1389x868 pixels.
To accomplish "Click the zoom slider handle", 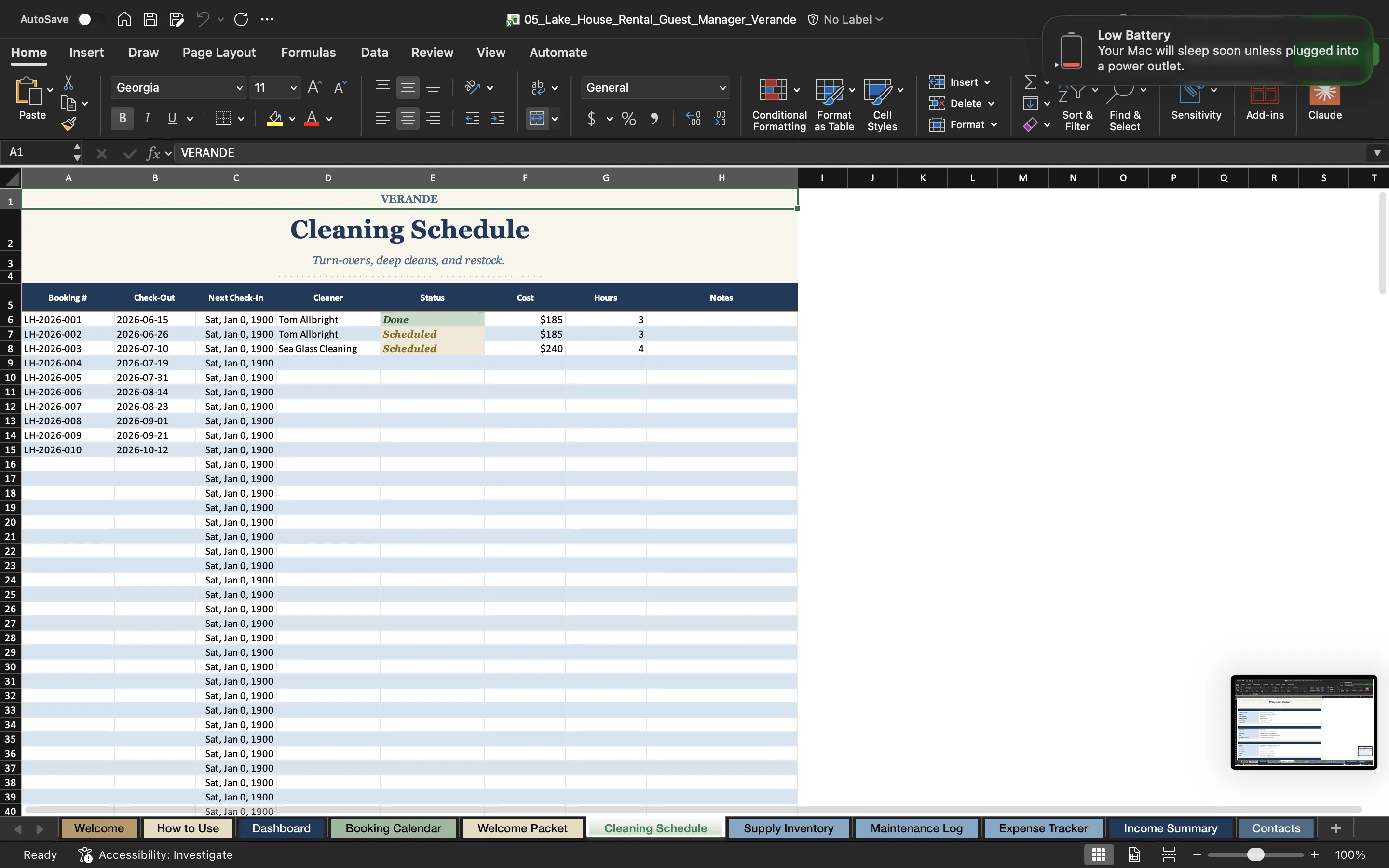I will [1256, 854].
